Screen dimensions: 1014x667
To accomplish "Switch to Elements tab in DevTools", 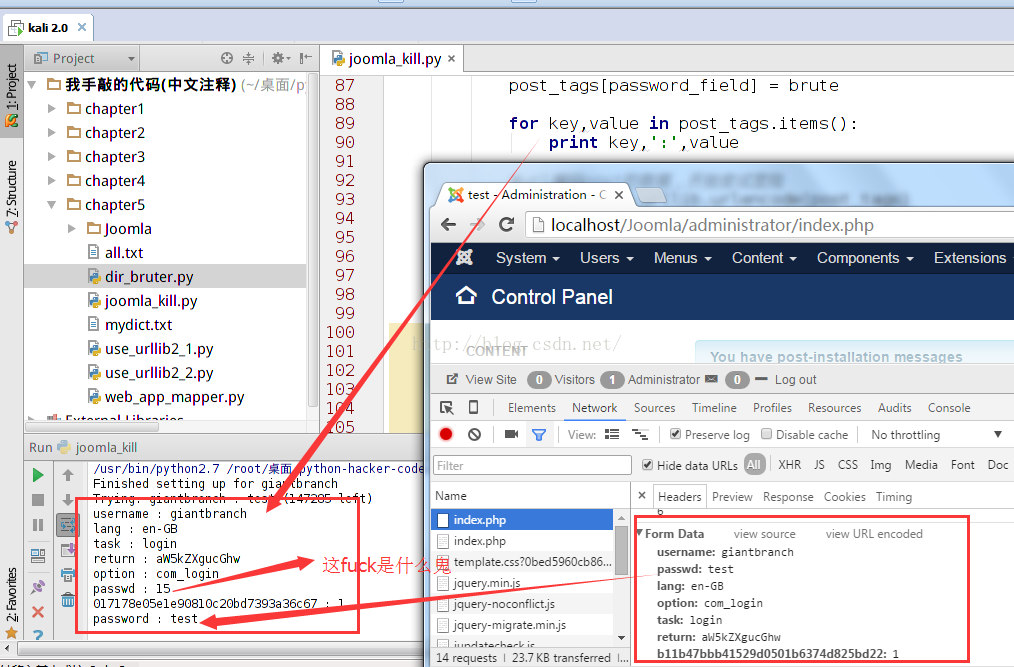I will coord(532,408).
